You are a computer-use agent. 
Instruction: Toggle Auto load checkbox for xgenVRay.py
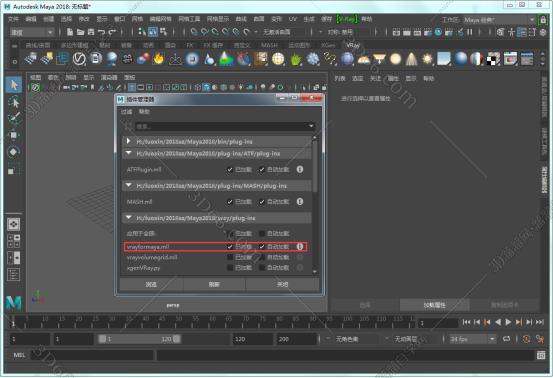click(x=262, y=268)
